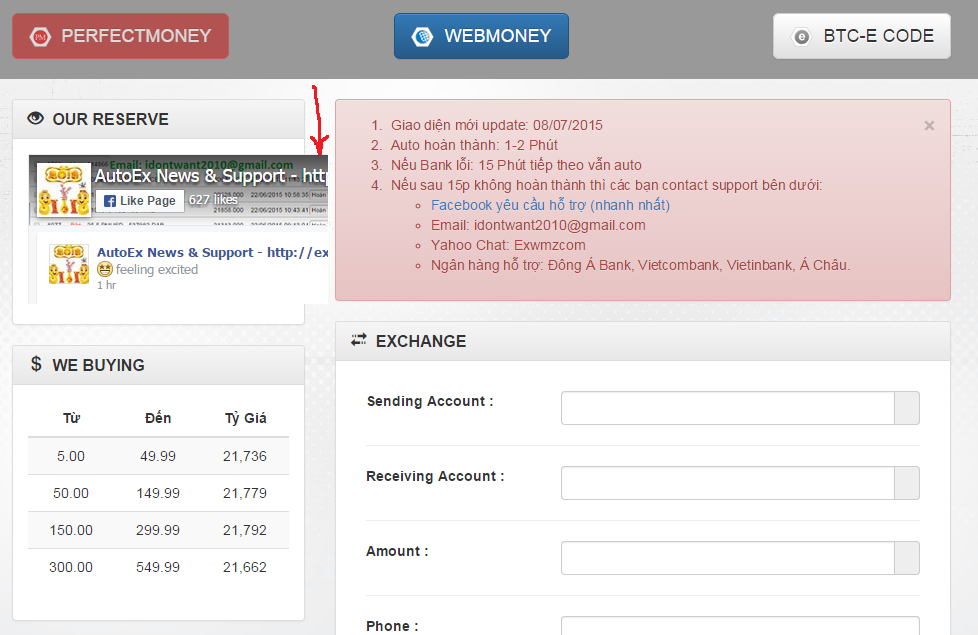The image size is (978, 635).
Task: Click the Email: idontwant2010@gmail.com notice line
Action: click(538, 225)
